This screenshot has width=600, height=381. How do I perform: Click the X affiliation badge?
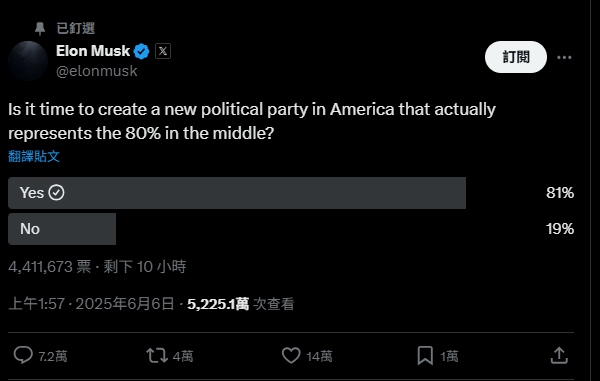point(163,51)
